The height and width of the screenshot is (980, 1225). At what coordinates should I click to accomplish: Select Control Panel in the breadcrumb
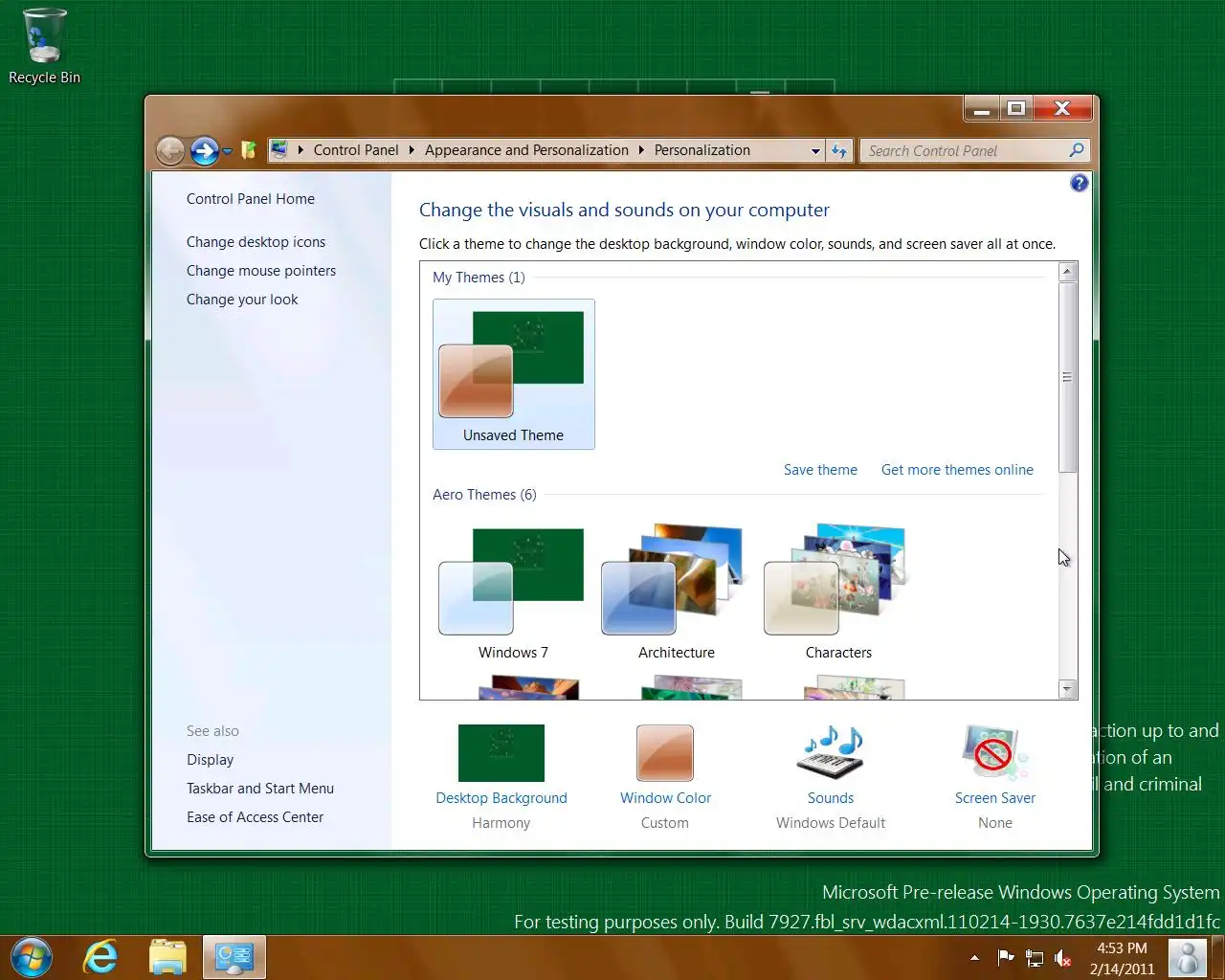coord(356,150)
